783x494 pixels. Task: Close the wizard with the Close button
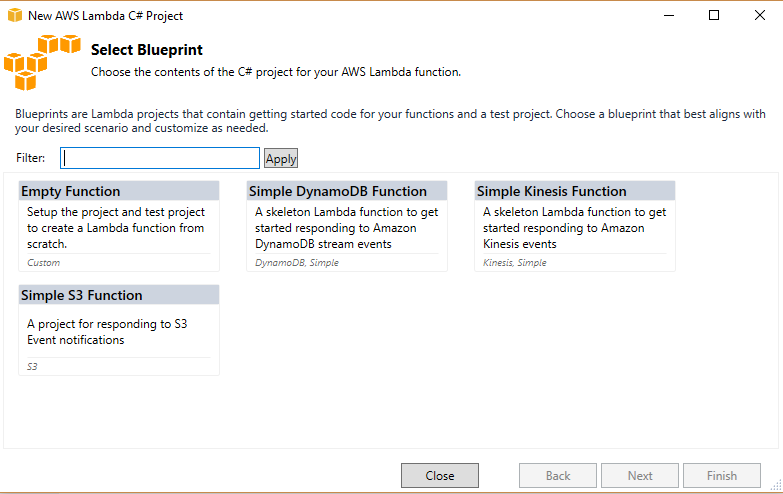tap(440, 476)
